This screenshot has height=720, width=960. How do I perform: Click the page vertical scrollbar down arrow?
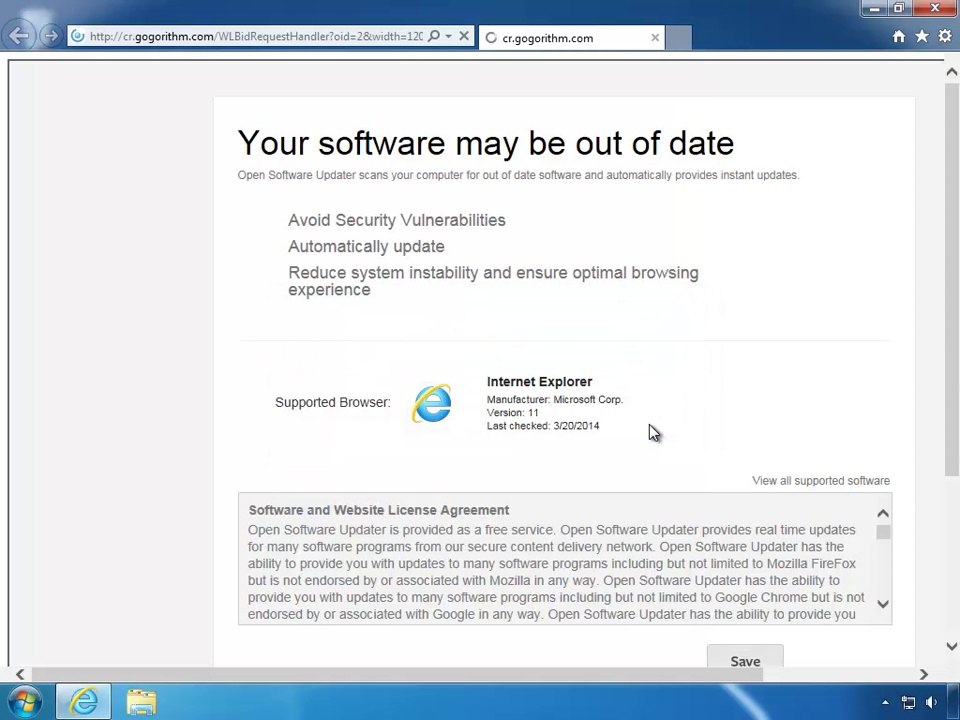click(951, 646)
